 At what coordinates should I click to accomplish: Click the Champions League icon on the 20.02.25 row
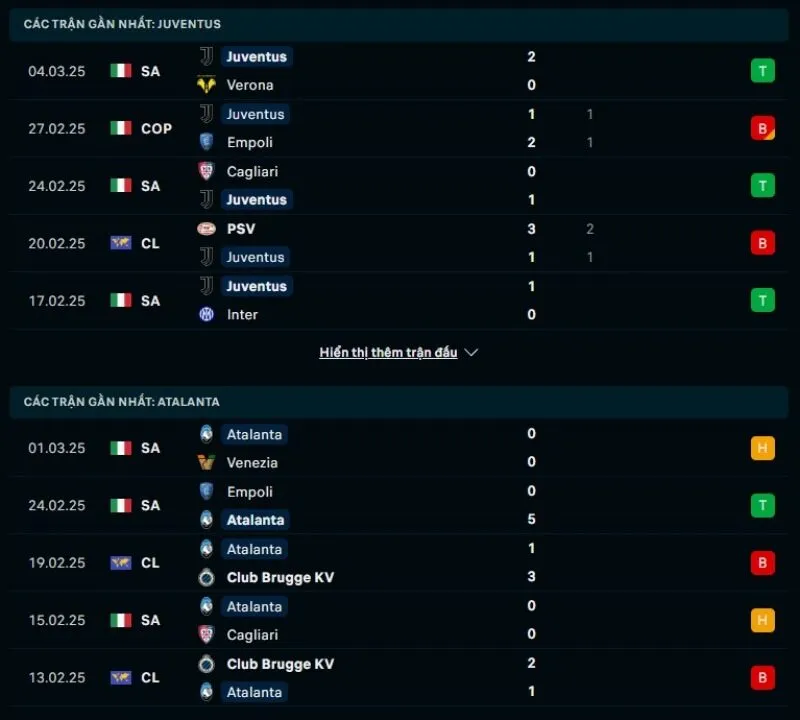(x=122, y=243)
